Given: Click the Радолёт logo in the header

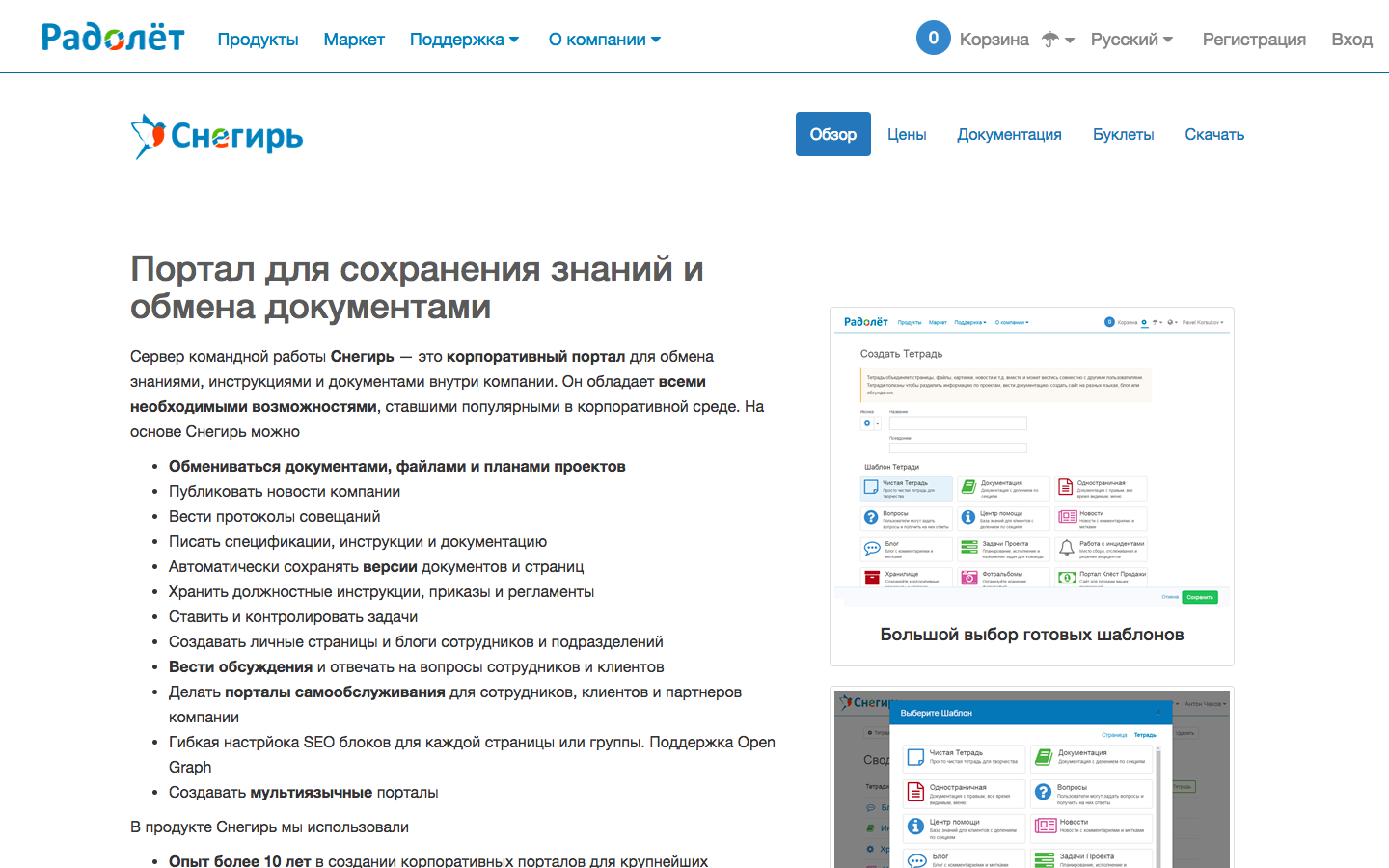Looking at the screenshot, I should 112,37.
